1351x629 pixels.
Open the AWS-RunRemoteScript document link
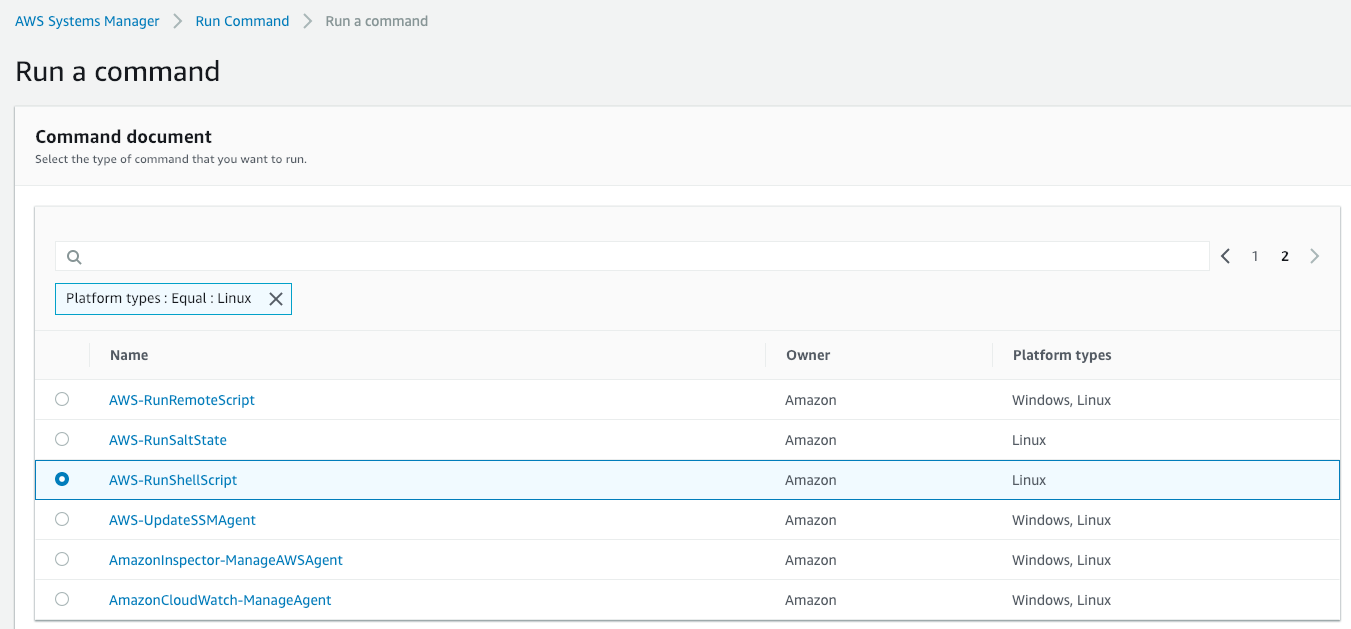point(182,400)
